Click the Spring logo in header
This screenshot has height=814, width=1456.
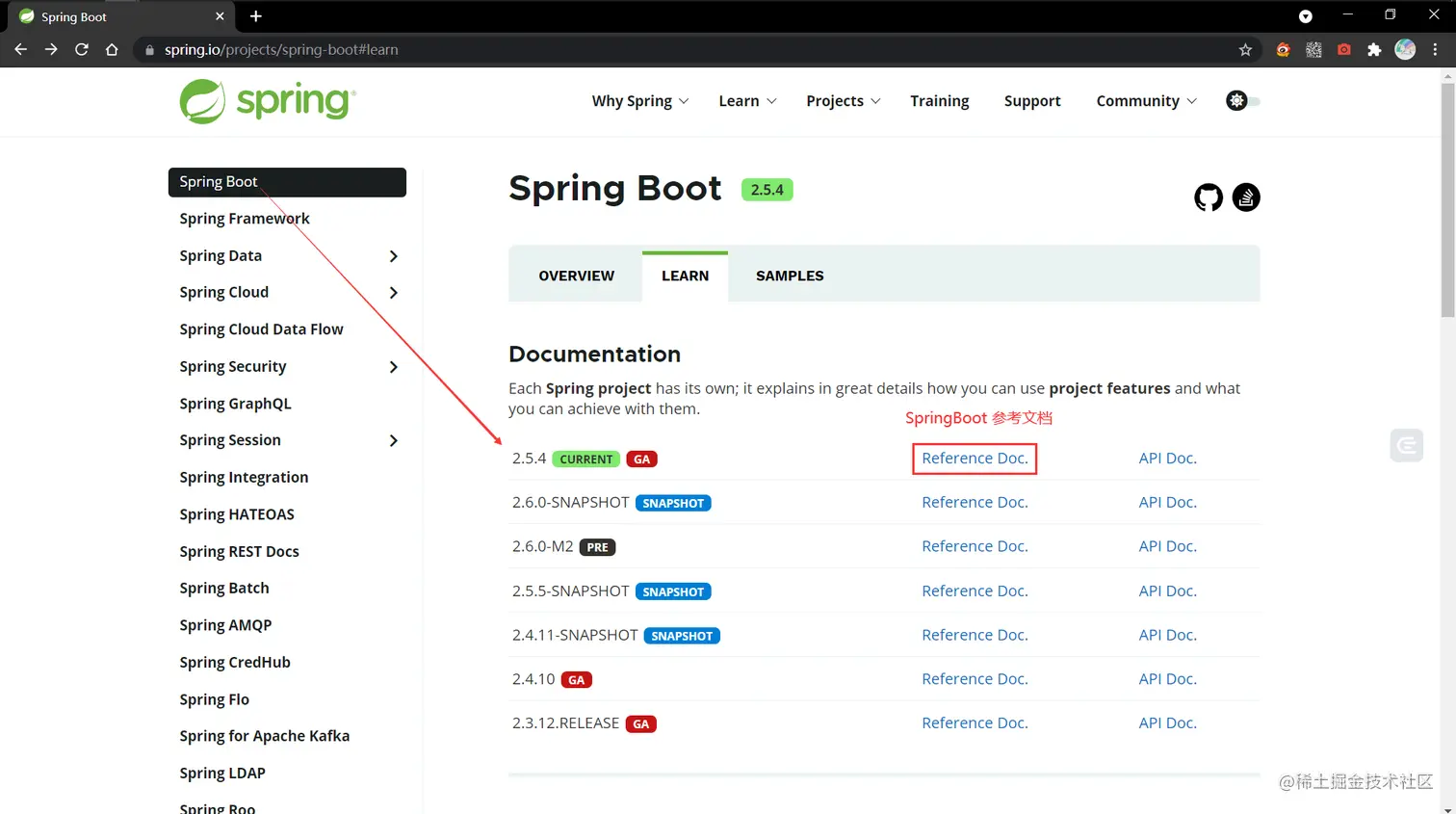[x=268, y=101]
